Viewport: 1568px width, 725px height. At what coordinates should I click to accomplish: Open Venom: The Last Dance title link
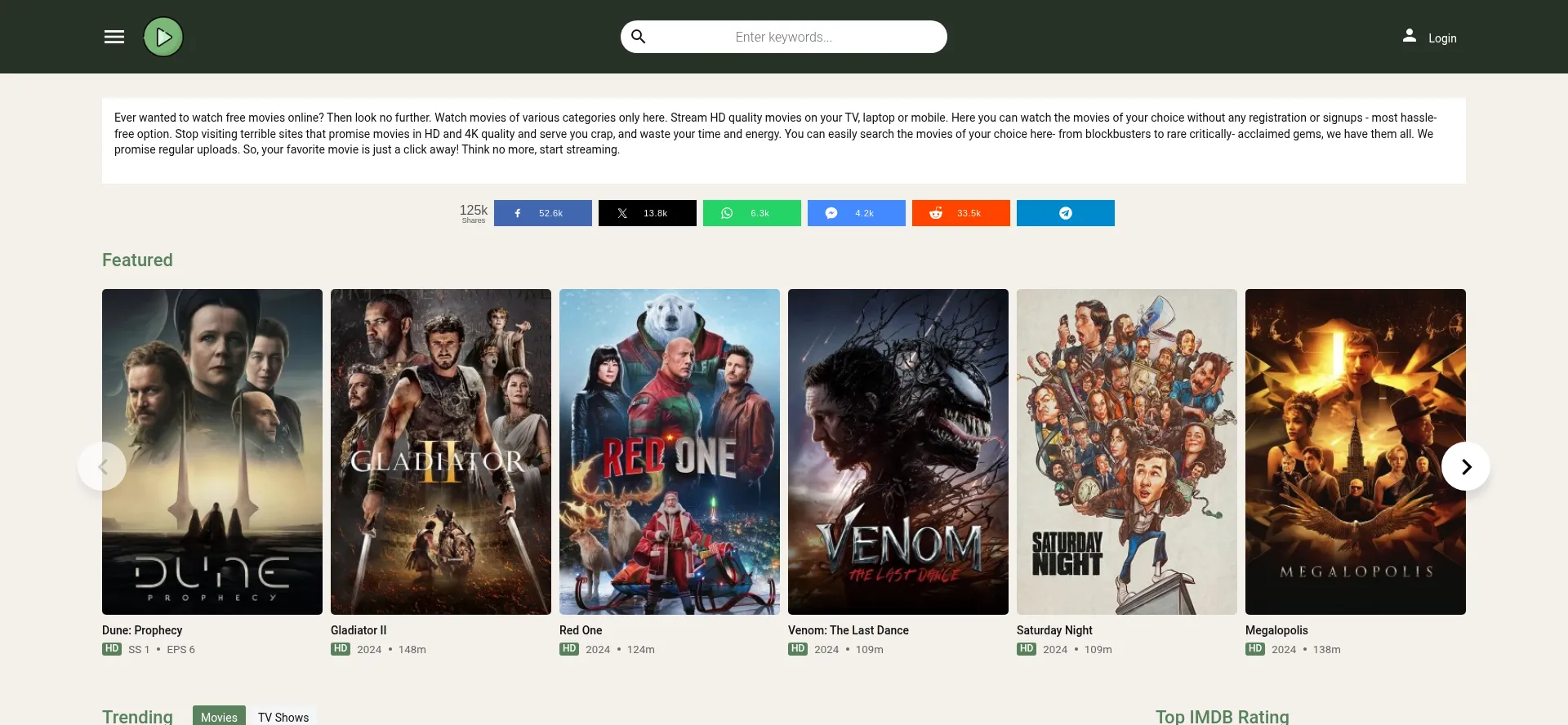point(849,630)
